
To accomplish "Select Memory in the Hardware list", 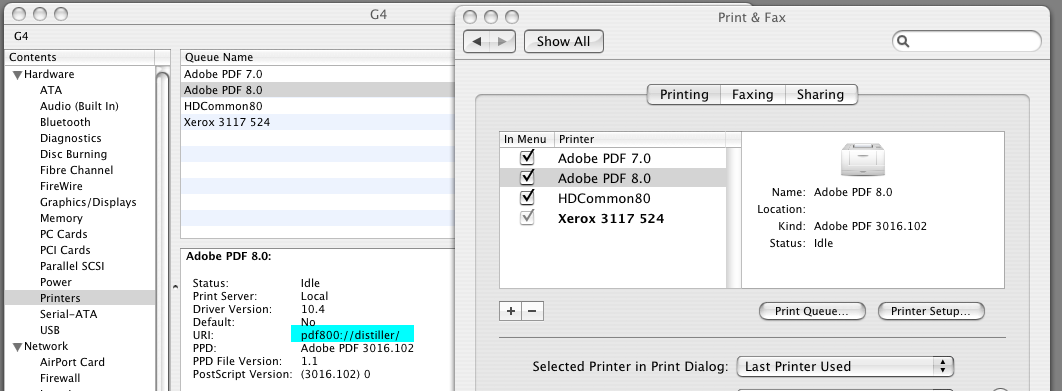I will (x=61, y=218).
